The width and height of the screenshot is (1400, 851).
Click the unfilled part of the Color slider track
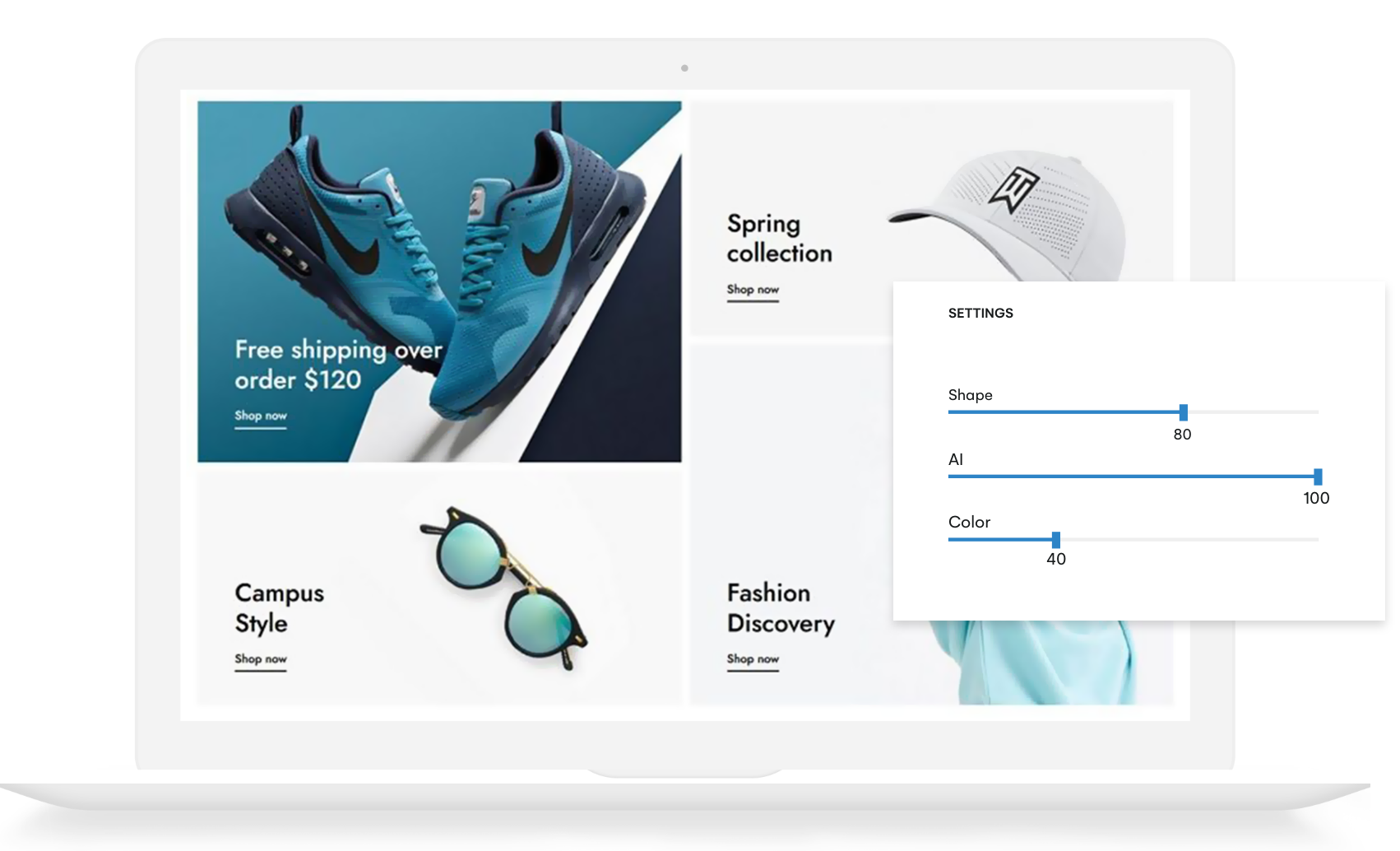tap(1189, 540)
